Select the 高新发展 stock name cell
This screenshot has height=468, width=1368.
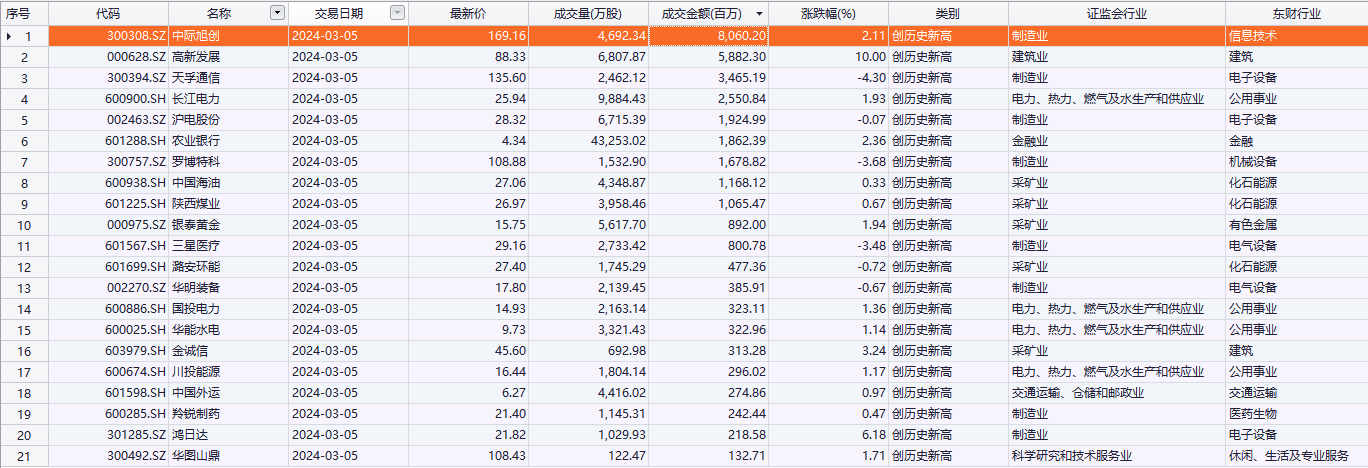[196, 57]
